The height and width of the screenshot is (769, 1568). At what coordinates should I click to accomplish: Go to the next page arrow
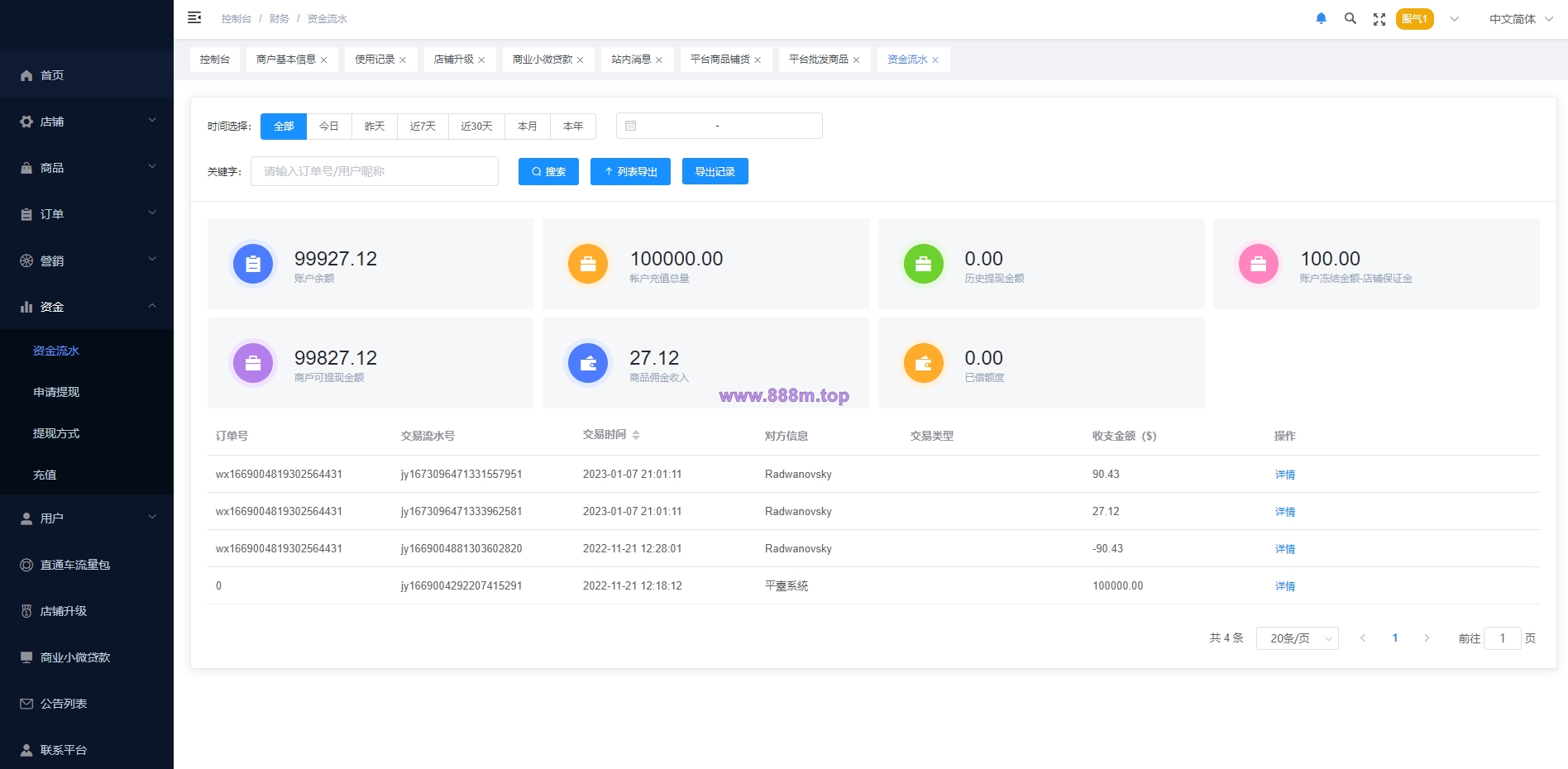[1427, 638]
